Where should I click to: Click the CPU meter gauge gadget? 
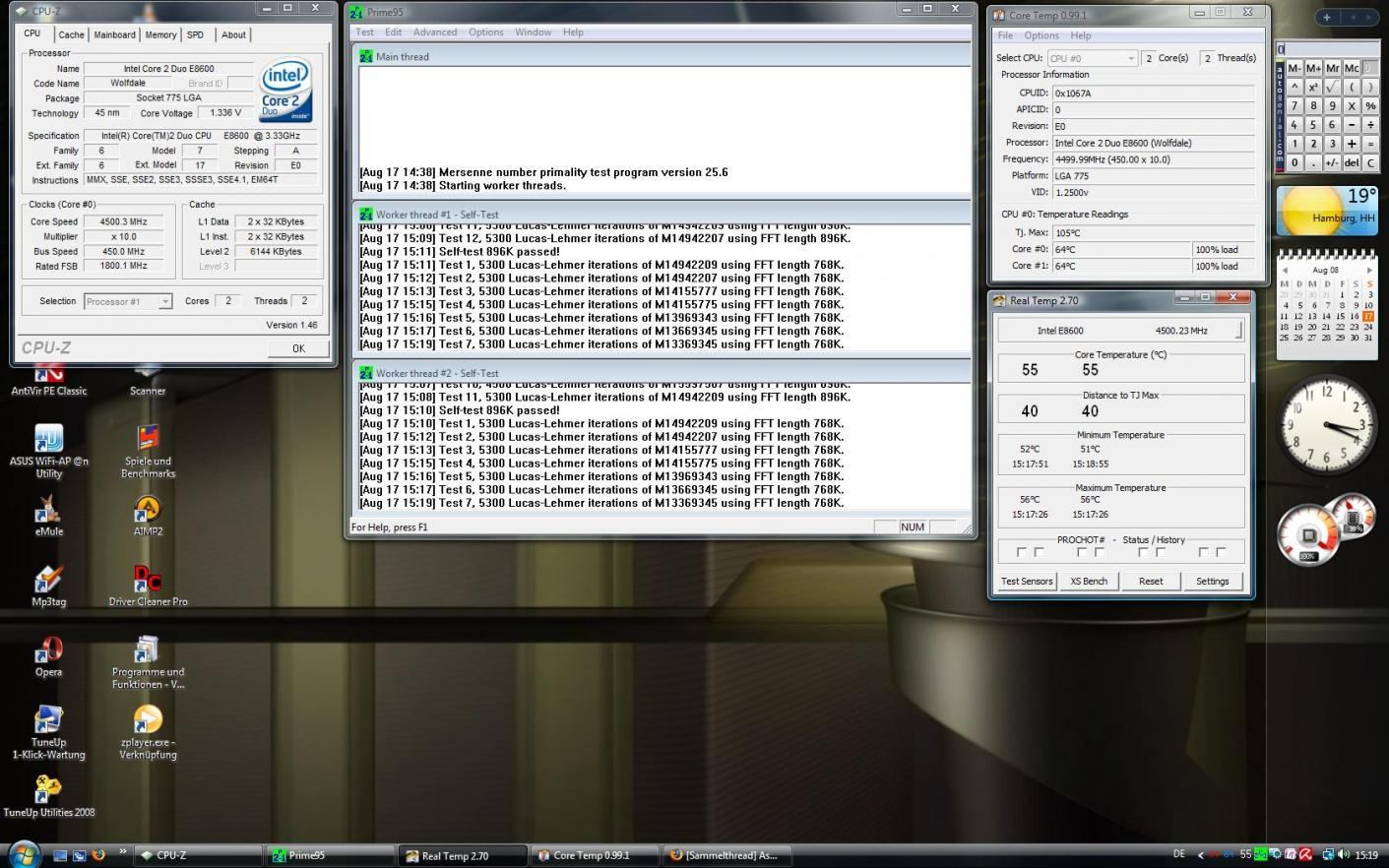point(1308,535)
